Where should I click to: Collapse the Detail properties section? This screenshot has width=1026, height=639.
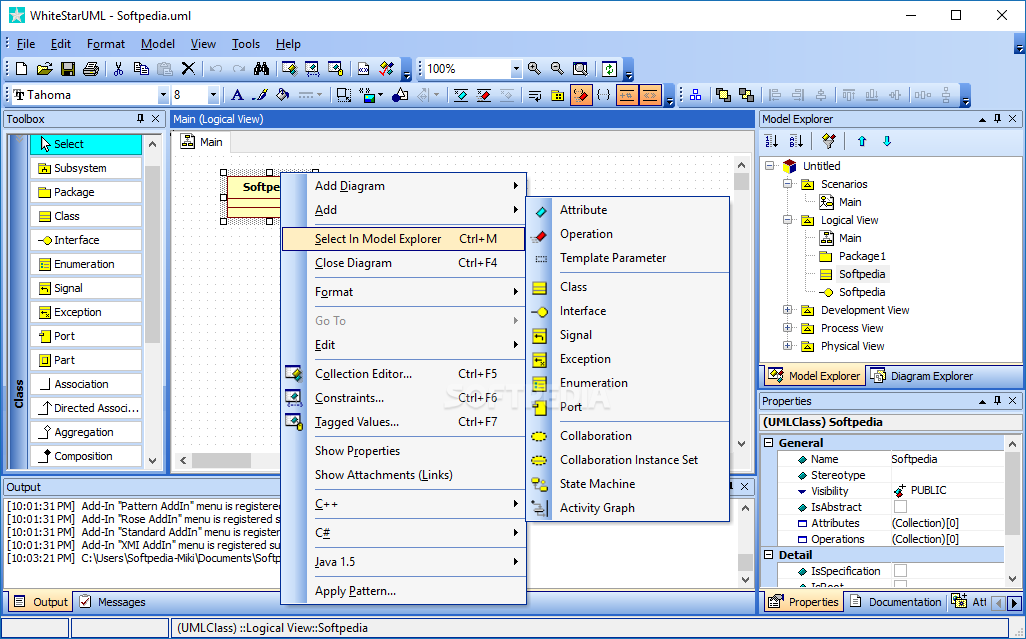point(769,555)
